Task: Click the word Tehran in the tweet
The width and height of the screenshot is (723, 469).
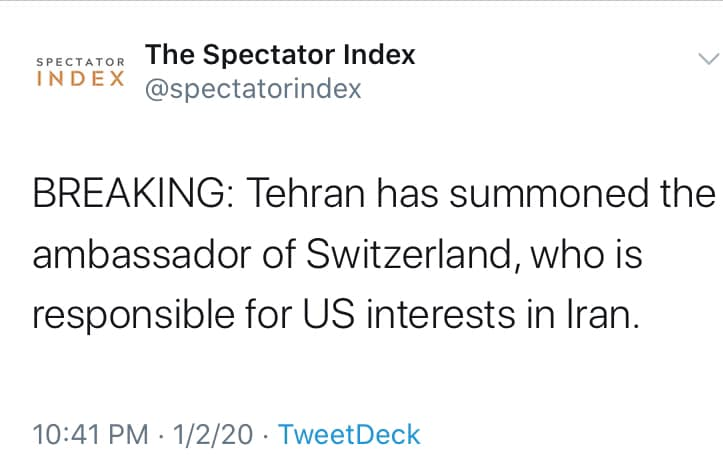Action: coord(306,193)
